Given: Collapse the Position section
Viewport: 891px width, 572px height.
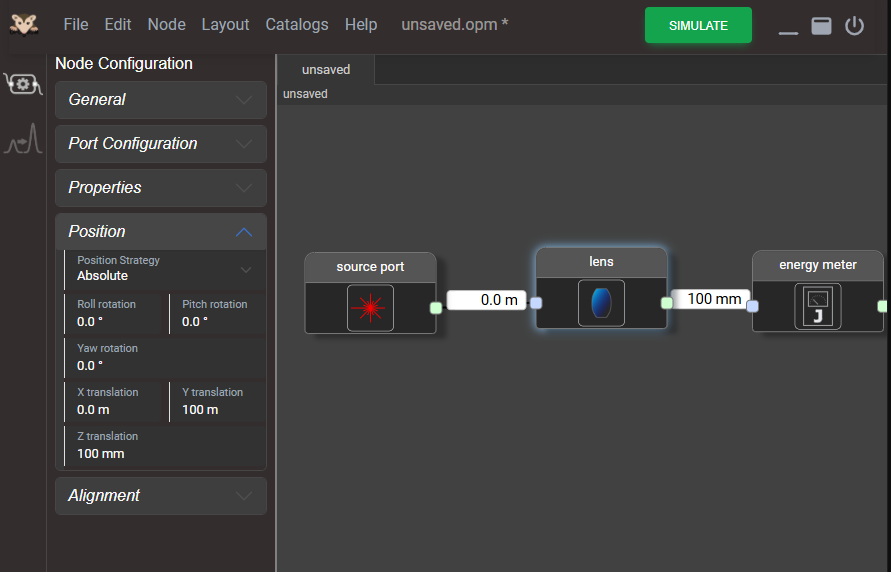Looking at the screenshot, I should click(x=161, y=232).
